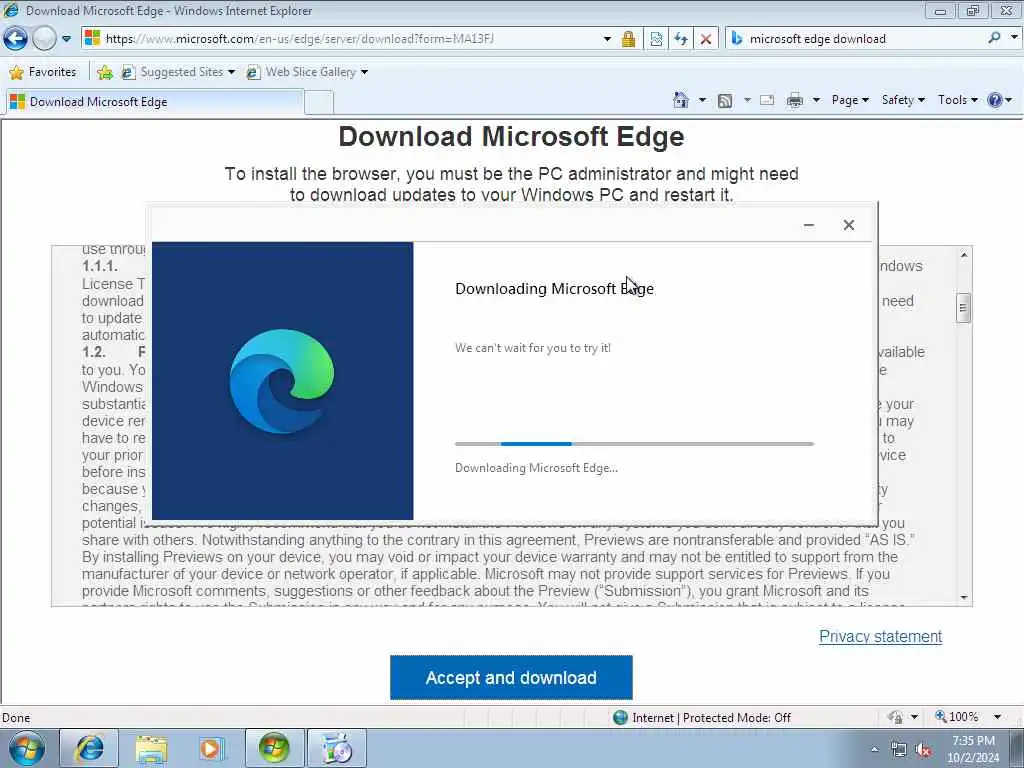The height and width of the screenshot is (768, 1024).
Task: Expand the address bar autocomplete dropdown
Action: pyautogui.click(x=607, y=39)
